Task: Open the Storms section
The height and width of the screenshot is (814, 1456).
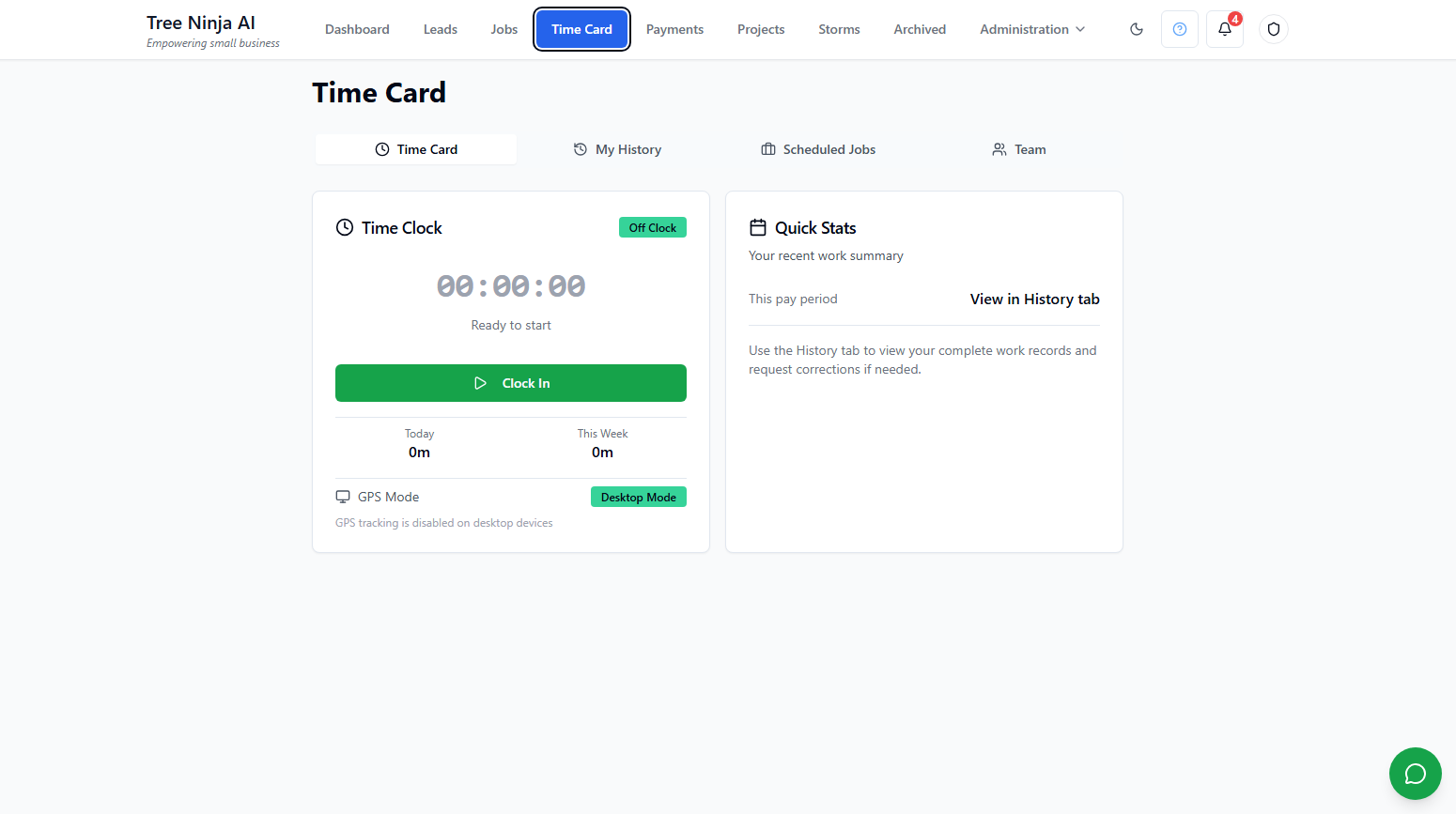Action: (x=839, y=29)
